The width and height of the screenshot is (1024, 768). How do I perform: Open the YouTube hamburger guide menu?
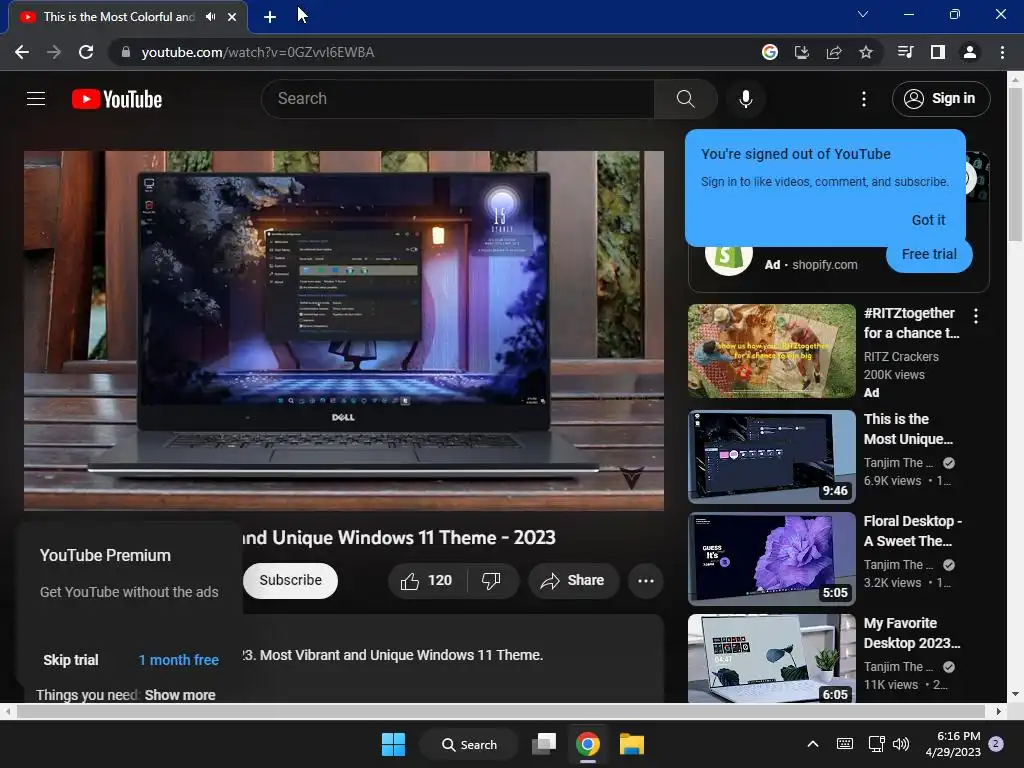tap(36, 99)
